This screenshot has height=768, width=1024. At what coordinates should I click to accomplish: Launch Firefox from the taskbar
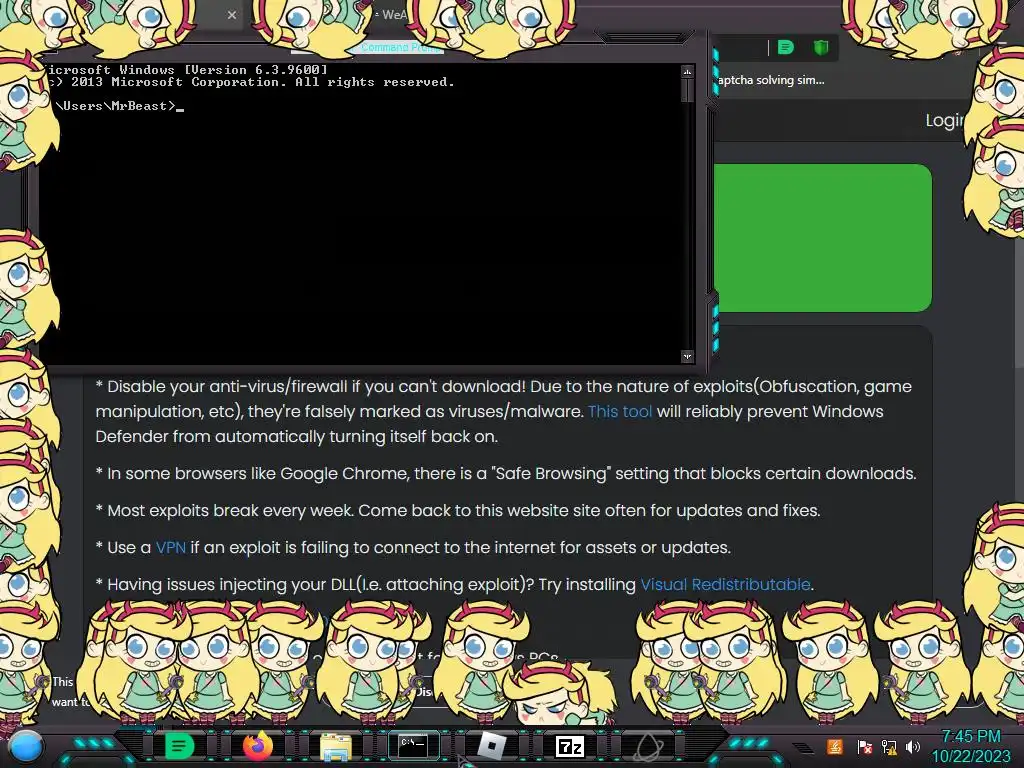(x=257, y=746)
